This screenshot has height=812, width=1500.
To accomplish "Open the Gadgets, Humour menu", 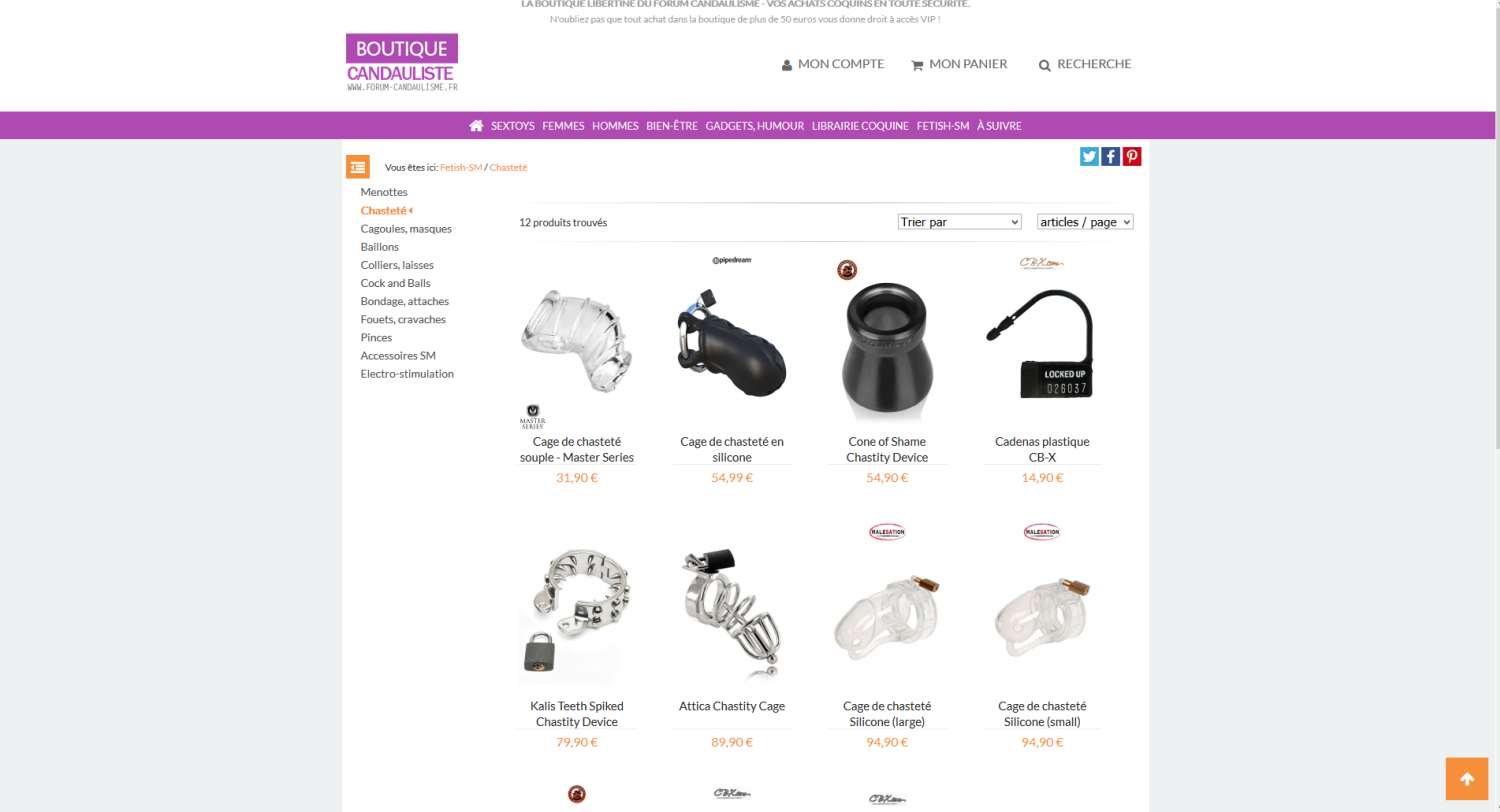I will [x=755, y=126].
